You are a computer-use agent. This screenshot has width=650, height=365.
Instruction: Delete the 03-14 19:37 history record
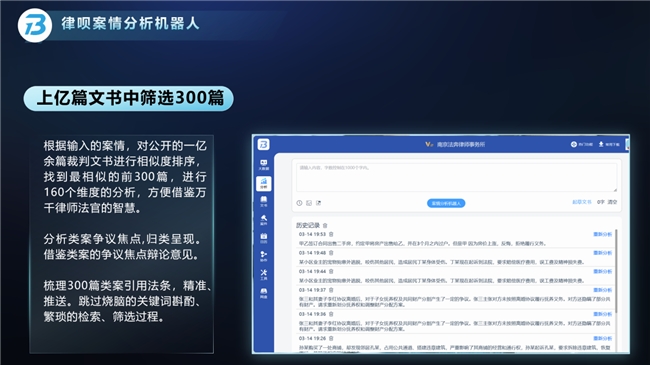tap(331, 290)
